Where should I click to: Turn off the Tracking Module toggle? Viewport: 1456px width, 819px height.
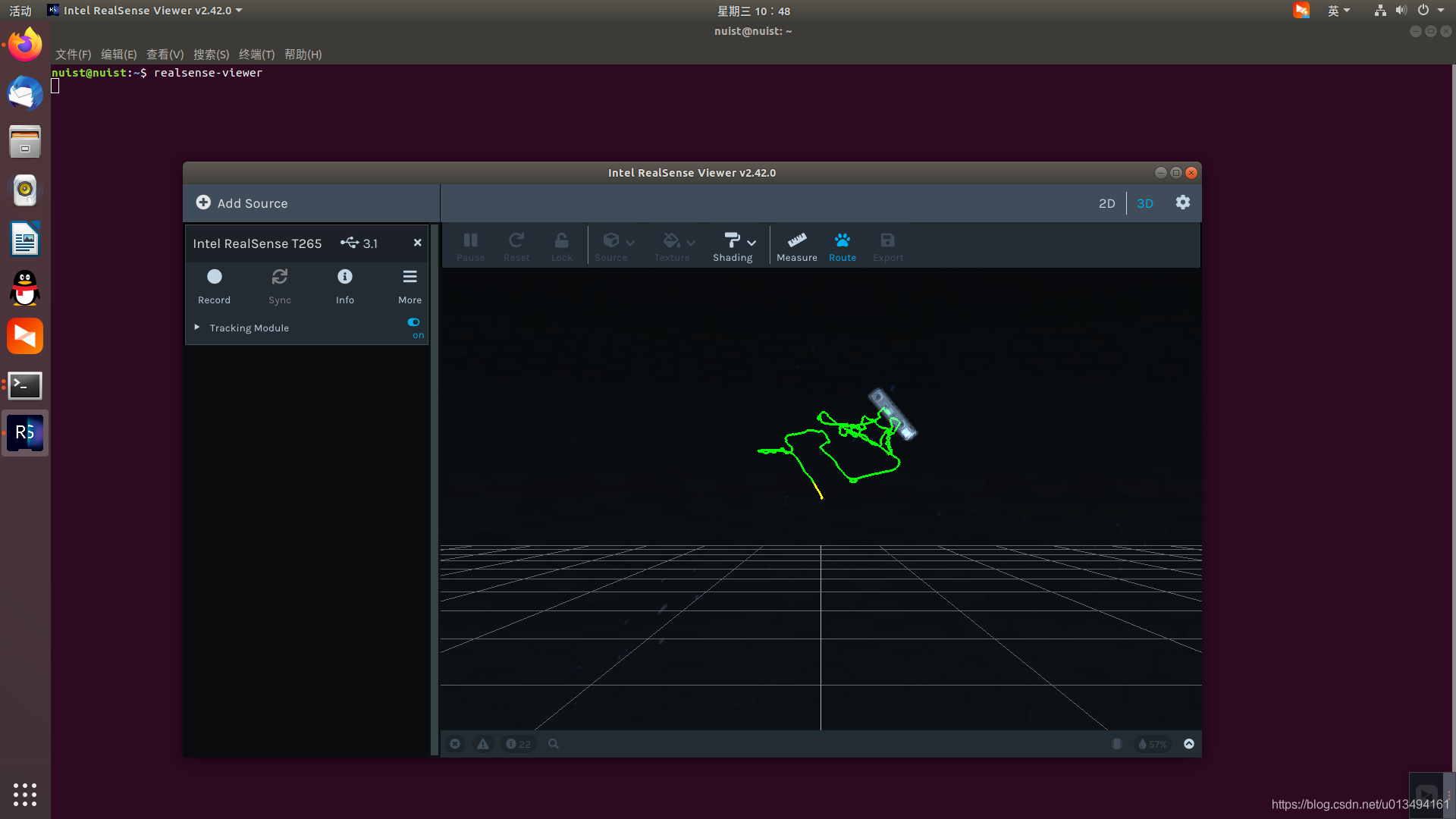coord(413,322)
